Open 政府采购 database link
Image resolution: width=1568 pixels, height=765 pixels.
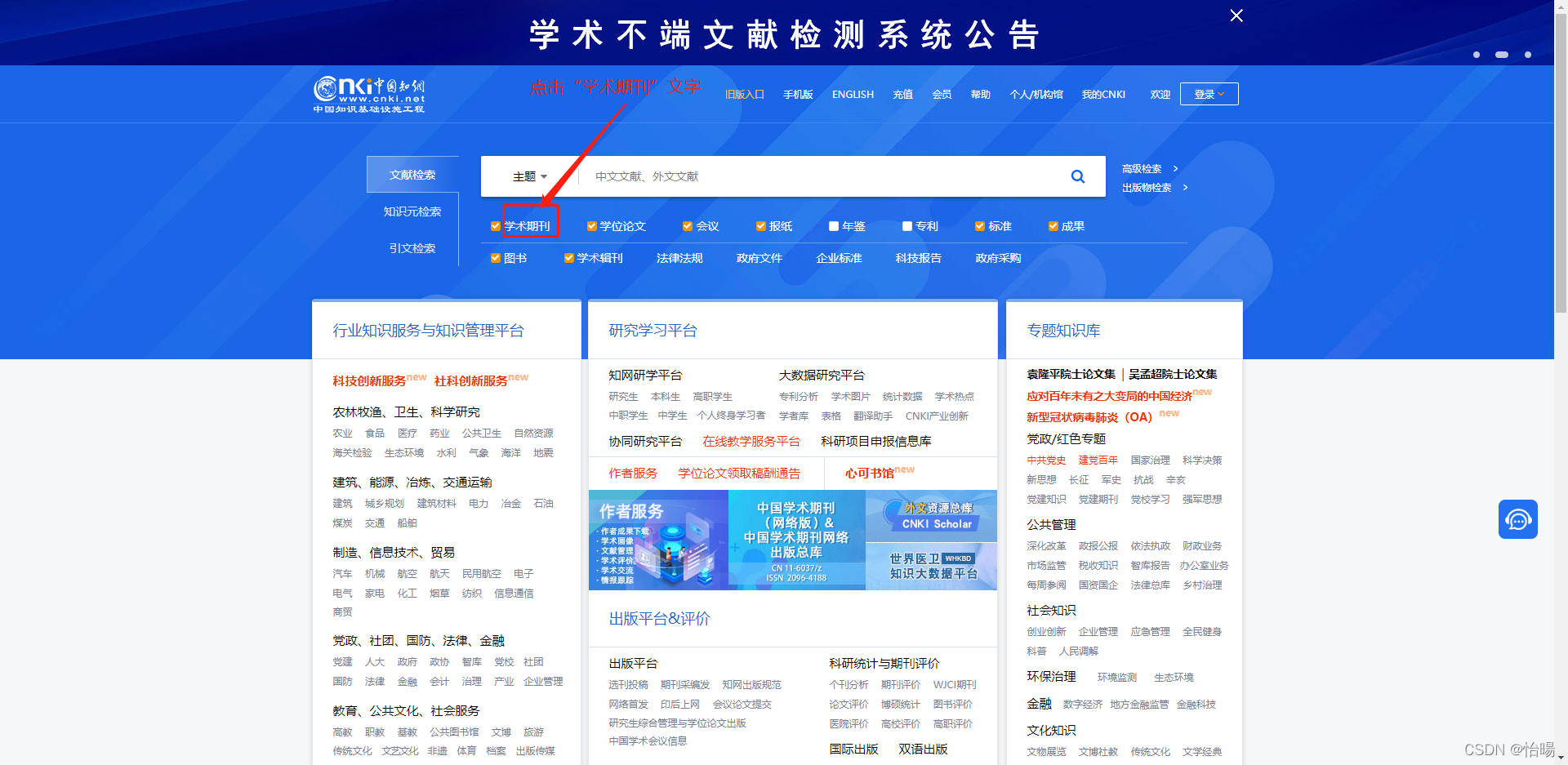point(998,258)
